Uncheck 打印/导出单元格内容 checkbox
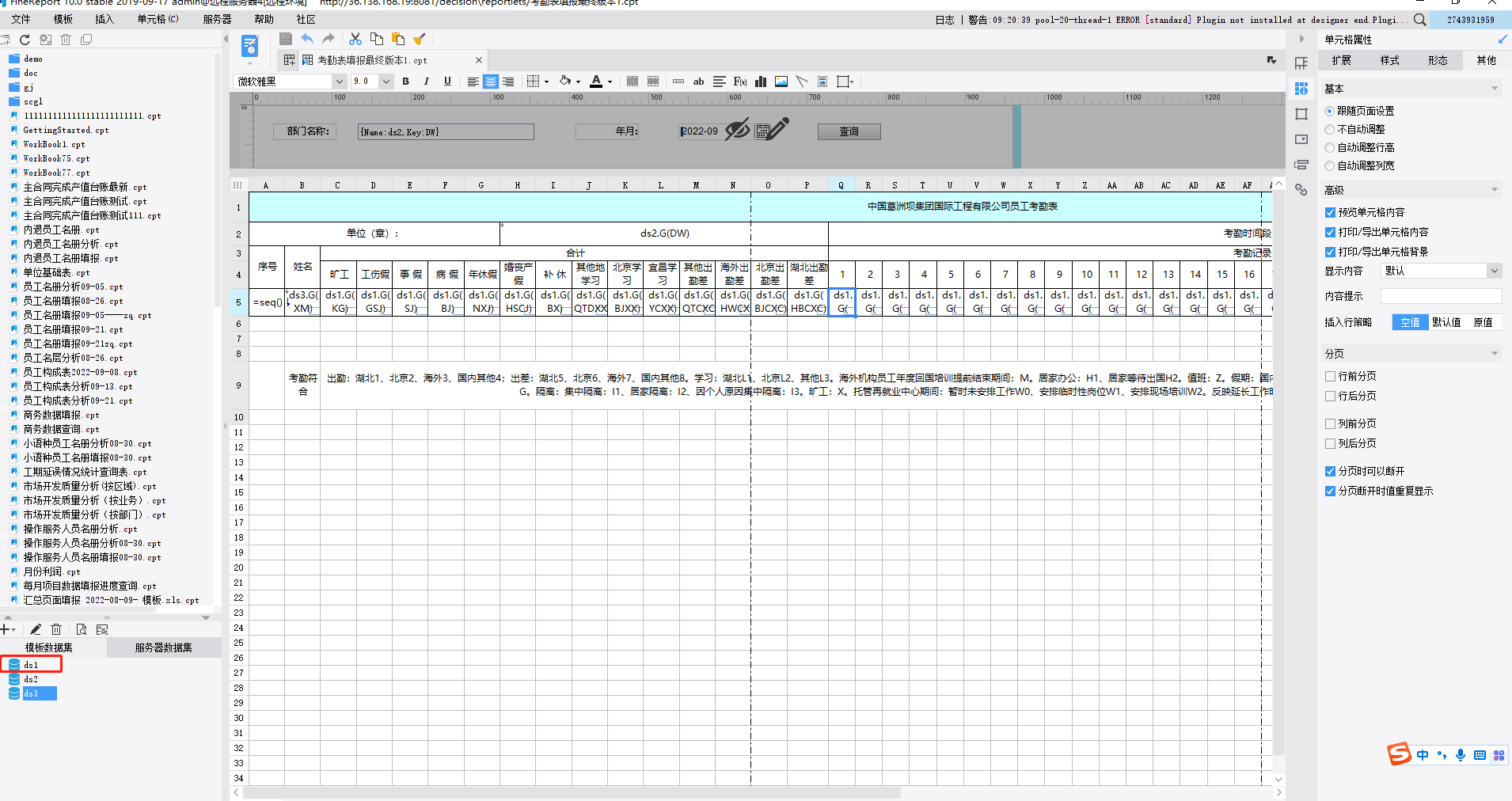This screenshot has width=1512, height=801. click(1330, 232)
